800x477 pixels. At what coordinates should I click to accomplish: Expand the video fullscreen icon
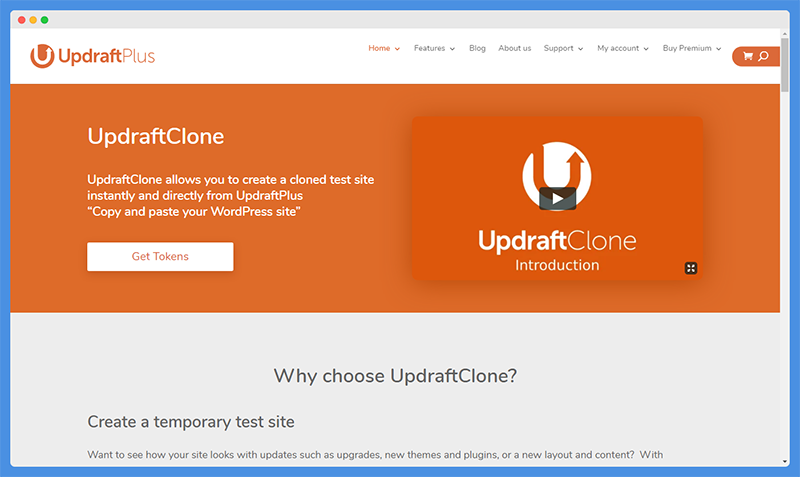[x=691, y=268]
